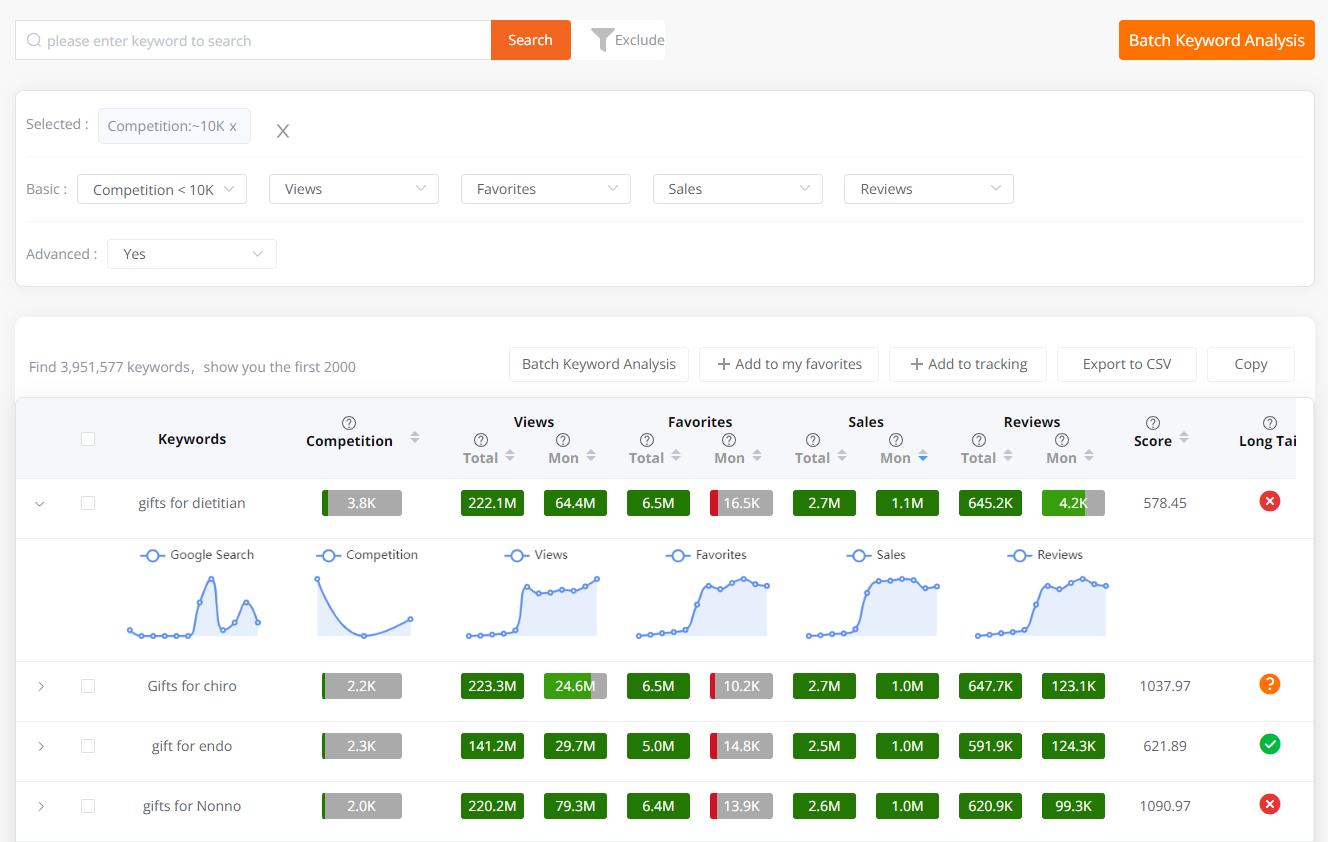
Task: Select the Gifts for chiro checkbox
Action: coord(88,686)
